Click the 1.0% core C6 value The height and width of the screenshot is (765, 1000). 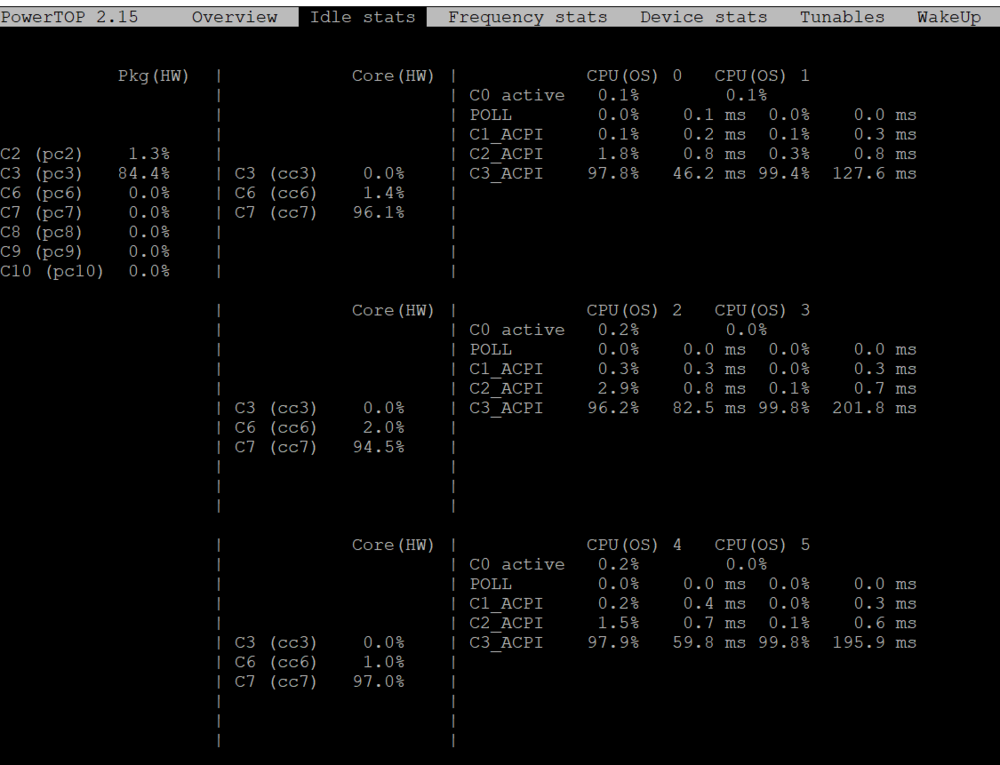coord(384,662)
